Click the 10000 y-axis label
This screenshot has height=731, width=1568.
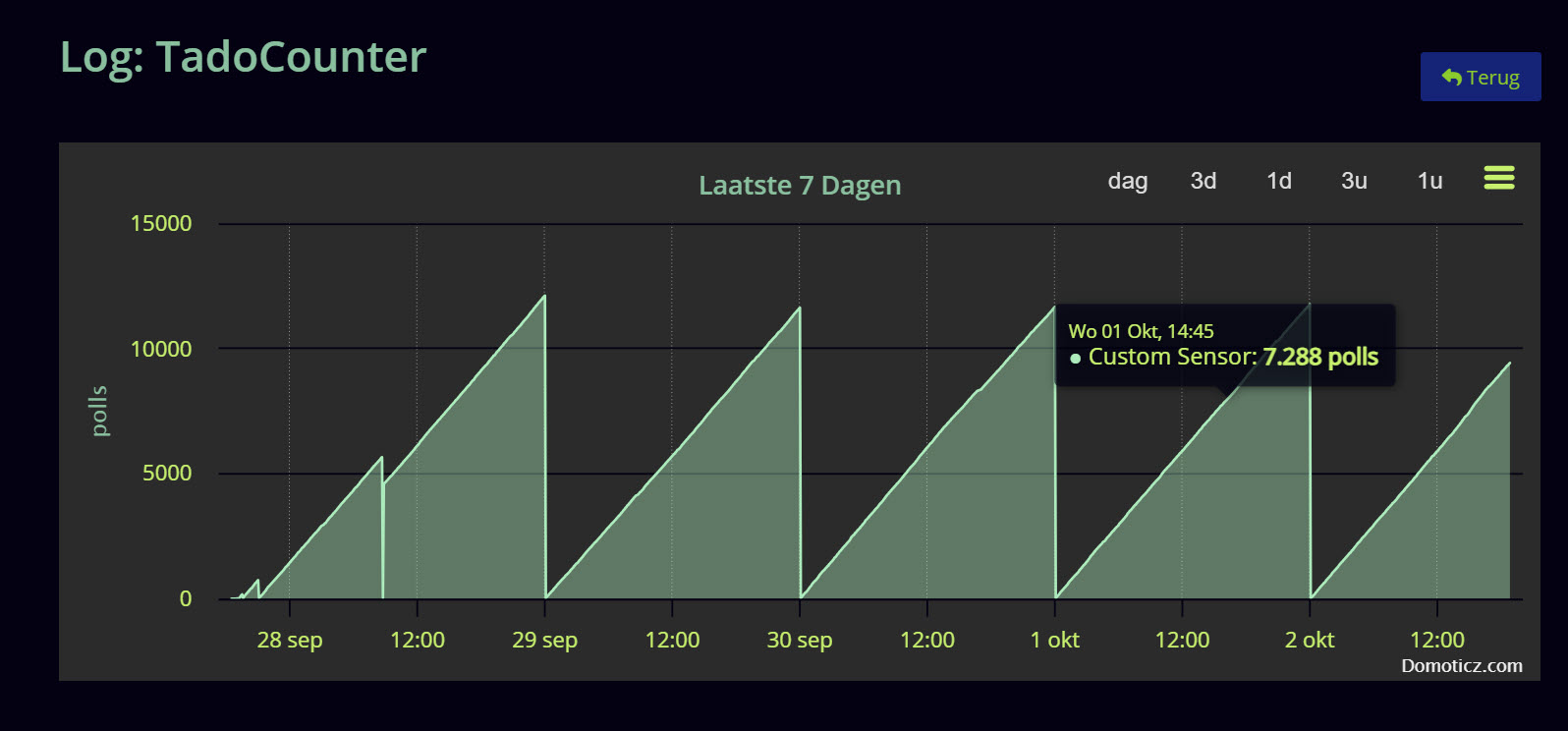(161, 349)
